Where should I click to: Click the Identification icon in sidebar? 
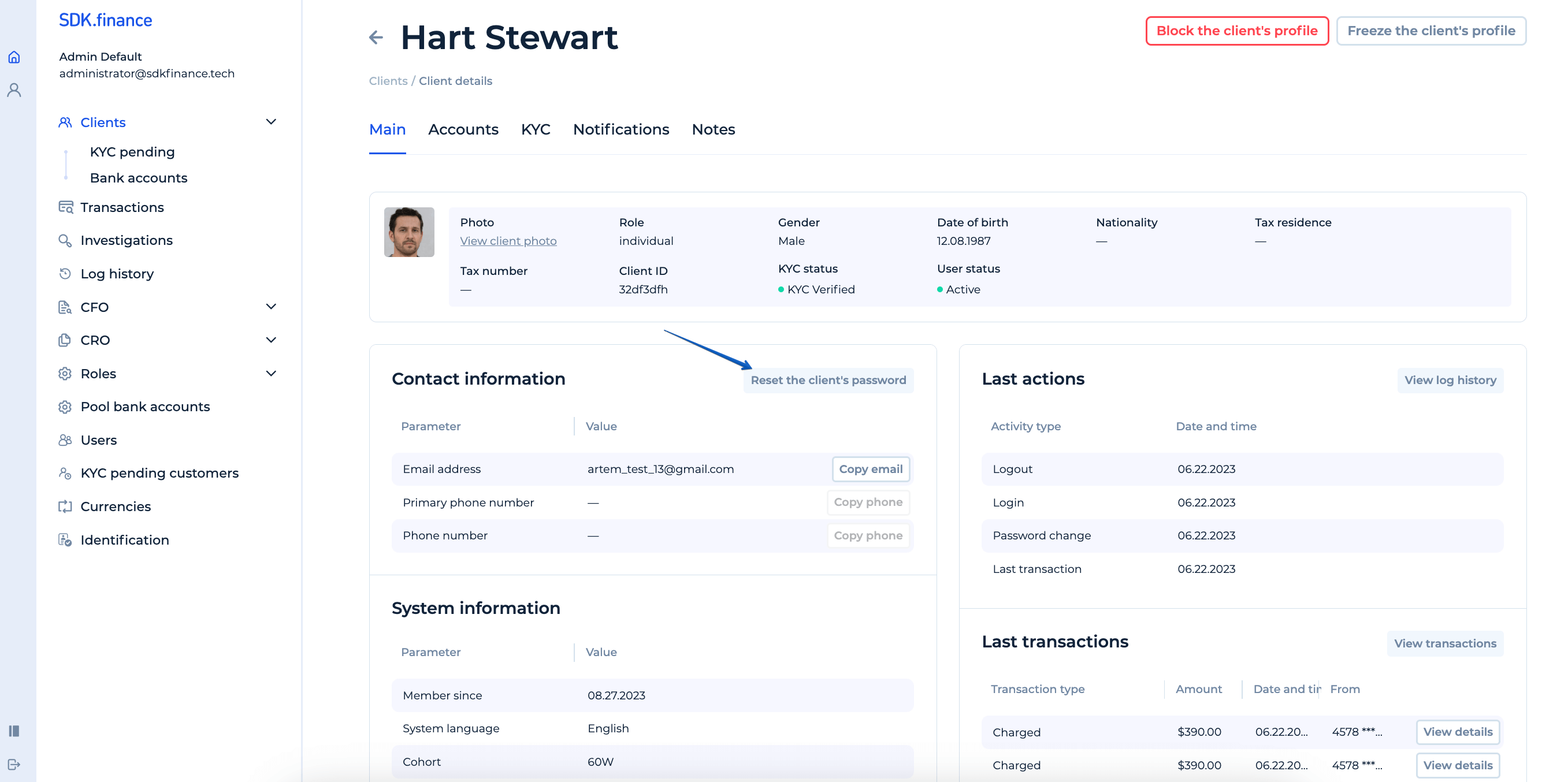point(65,540)
